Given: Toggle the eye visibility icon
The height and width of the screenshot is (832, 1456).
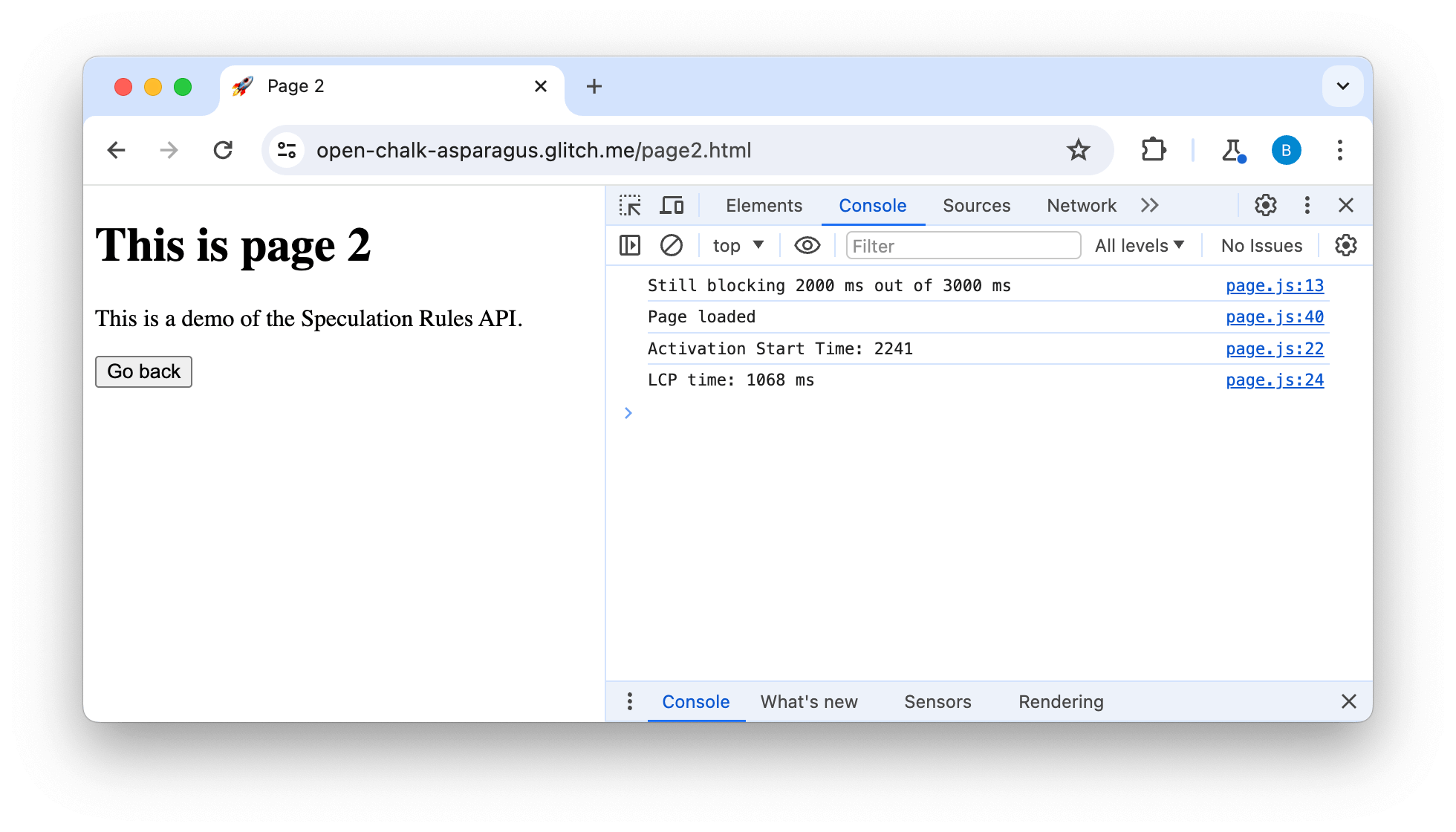Looking at the screenshot, I should click(x=806, y=245).
